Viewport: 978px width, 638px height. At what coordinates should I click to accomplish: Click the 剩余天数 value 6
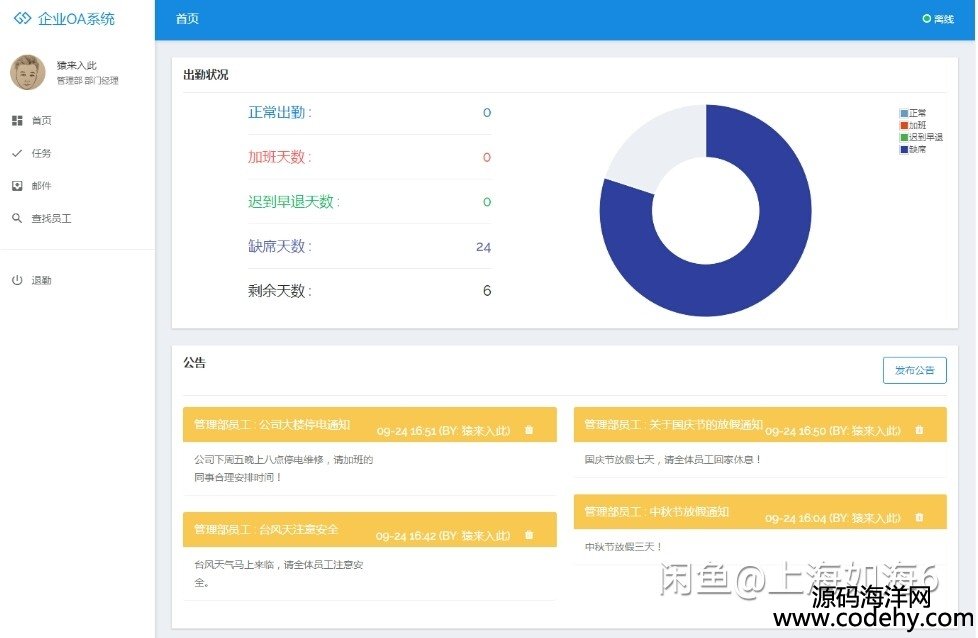click(487, 291)
